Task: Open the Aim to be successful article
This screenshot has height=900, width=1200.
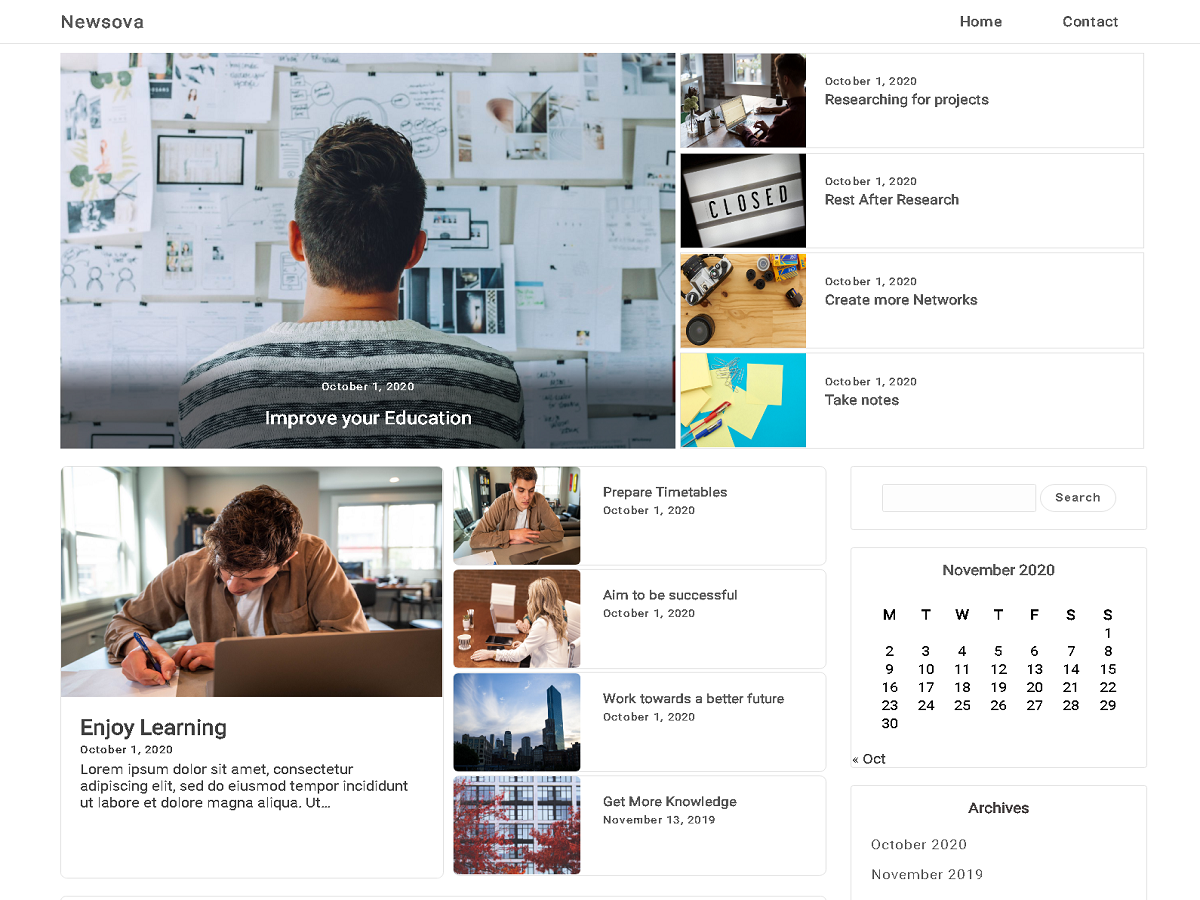Action: tap(670, 594)
